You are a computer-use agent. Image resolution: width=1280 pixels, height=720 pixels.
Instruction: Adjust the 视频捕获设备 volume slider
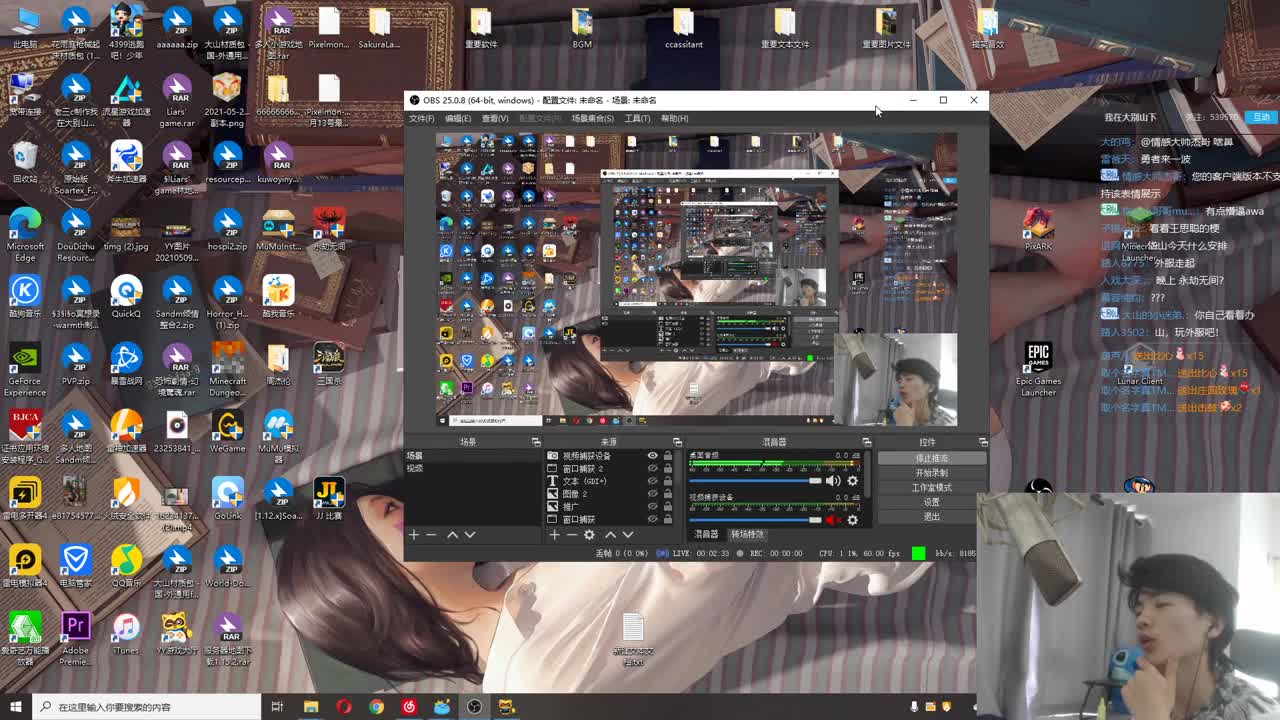755,520
